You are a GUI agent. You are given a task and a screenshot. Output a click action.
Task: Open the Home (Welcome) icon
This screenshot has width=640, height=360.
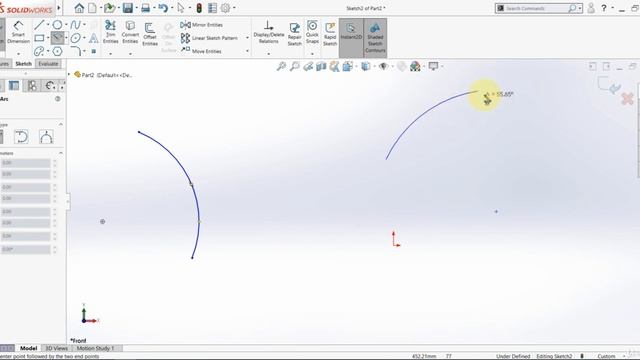tap(79, 8)
